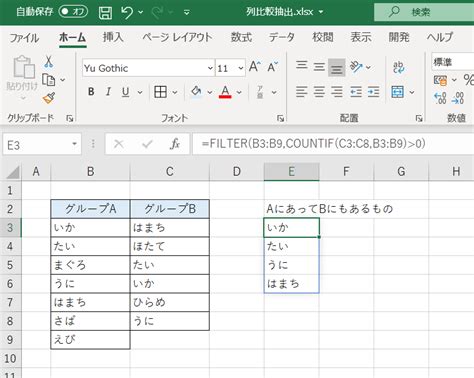Open the Undo history dropdown
This screenshot has width=474, height=378.
tap(141, 13)
